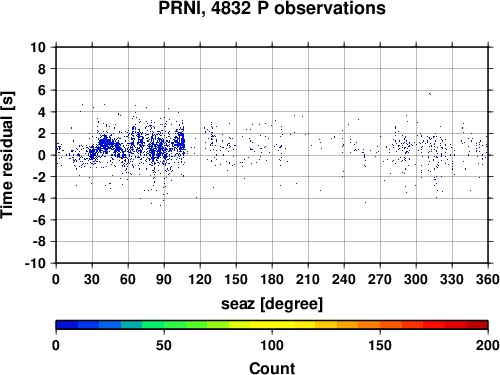Click the x-axis tick label 90
Screen dimensions: 500x375
[164, 279]
